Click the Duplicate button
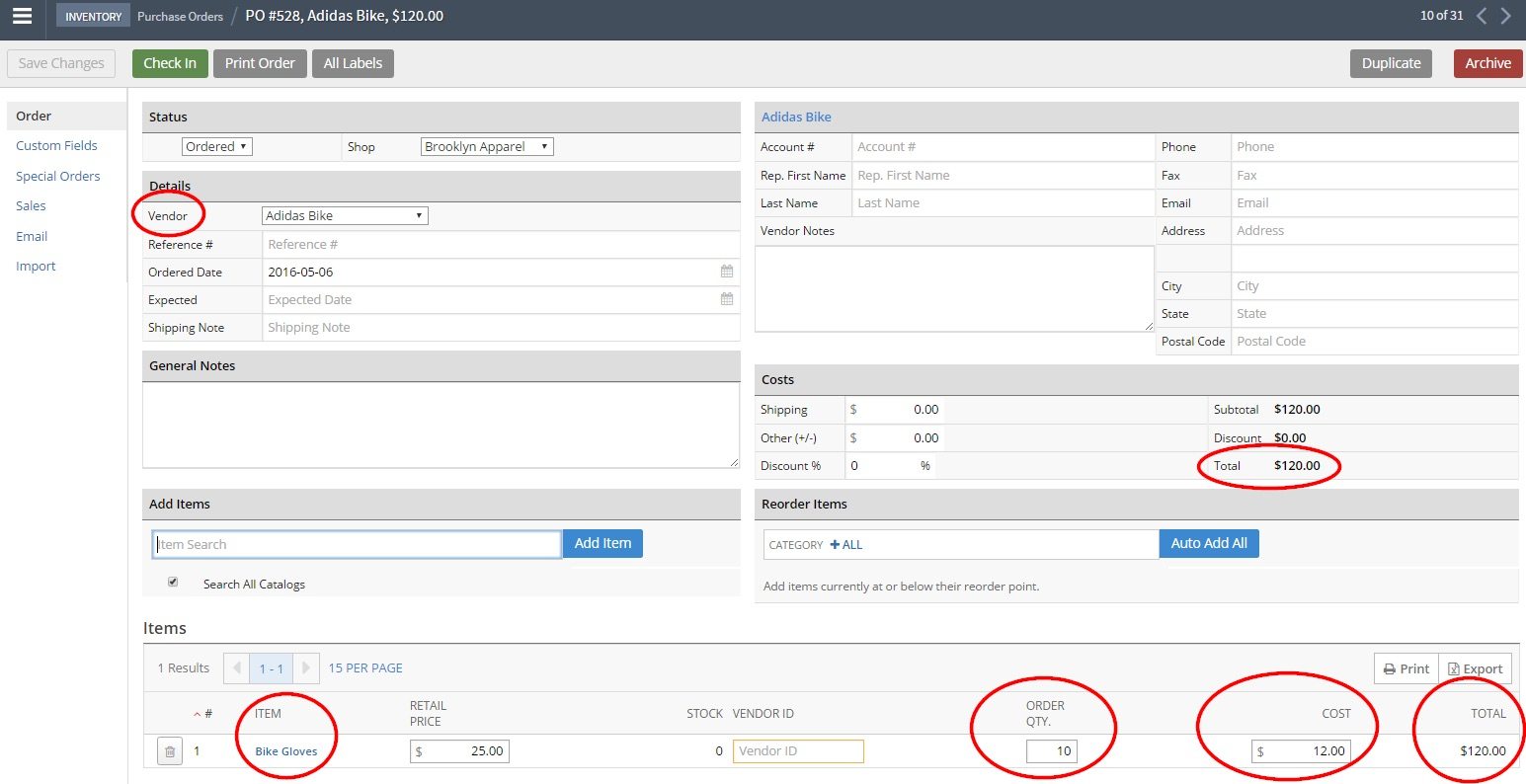The width and height of the screenshot is (1526, 784). [1391, 63]
